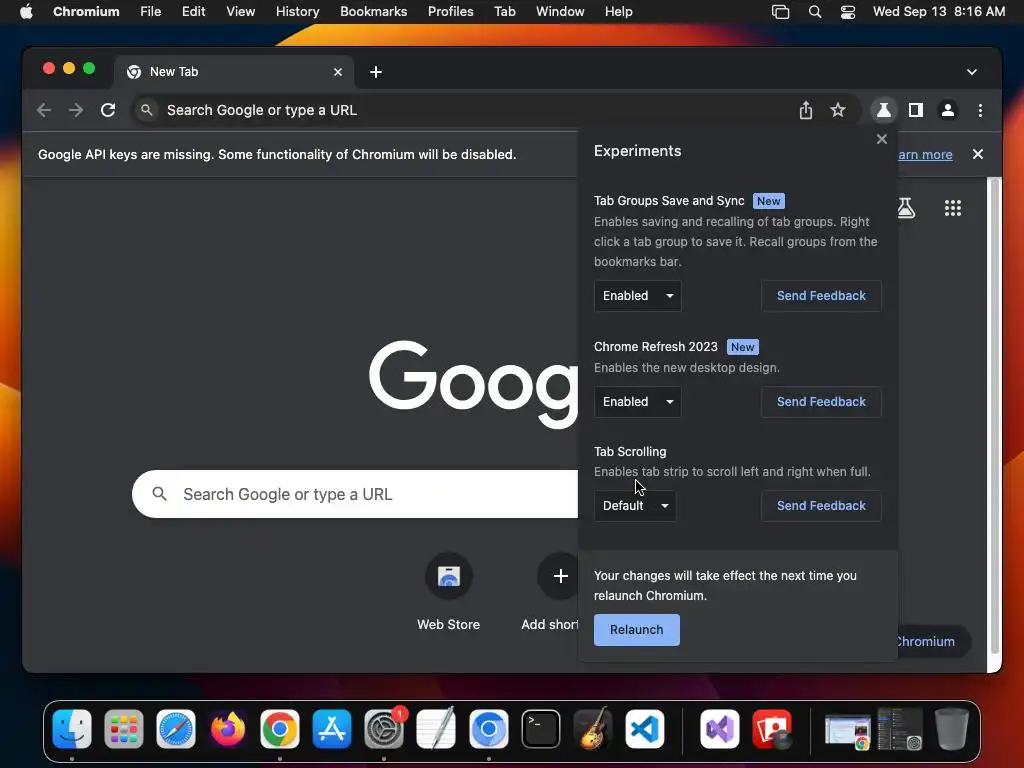The width and height of the screenshot is (1024, 768).
Task: Open Safari from the dock
Action: [x=176, y=729]
